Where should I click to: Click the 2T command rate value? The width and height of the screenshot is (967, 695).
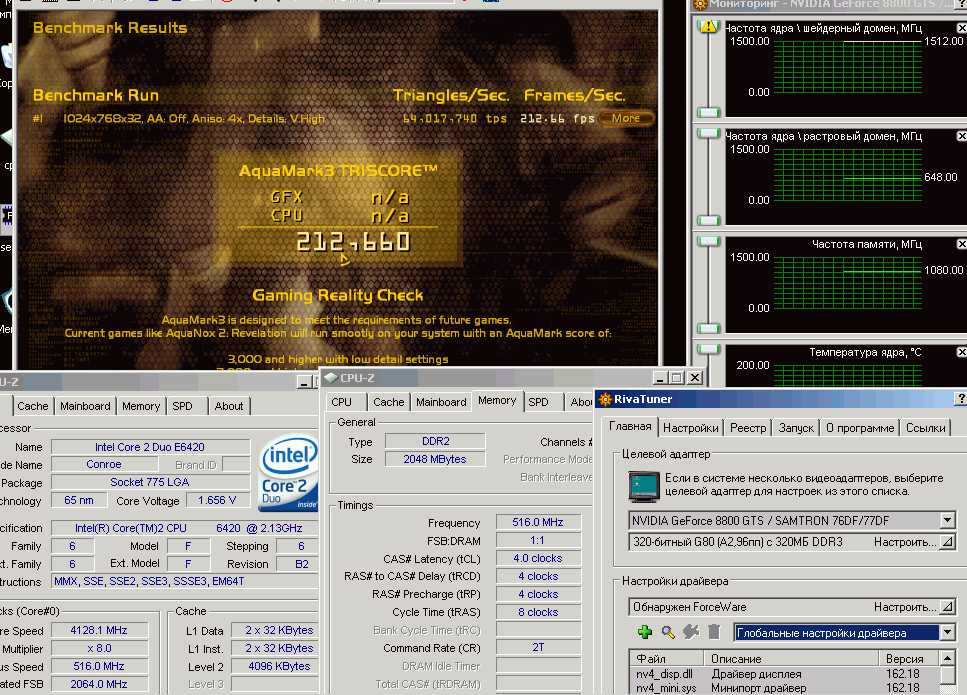[538, 648]
